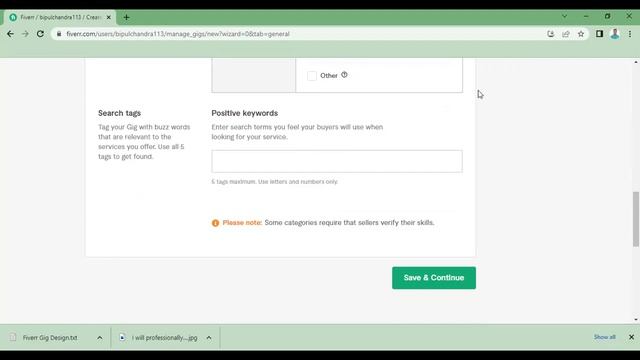
Task: Click the page vertical scrollbar thumb
Action: click(x=636, y=219)
